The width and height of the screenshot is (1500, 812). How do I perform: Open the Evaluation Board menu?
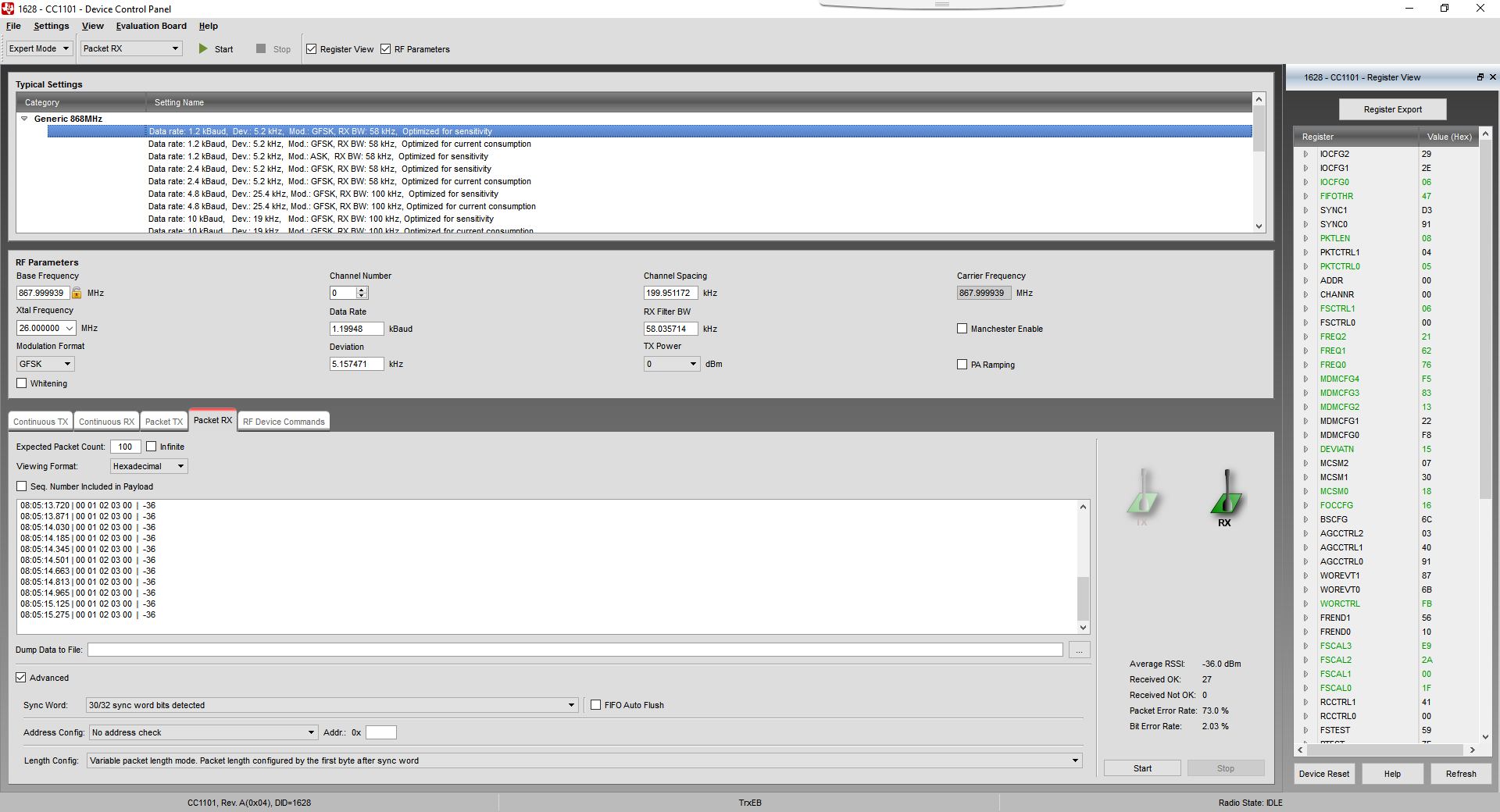point(152,26)
